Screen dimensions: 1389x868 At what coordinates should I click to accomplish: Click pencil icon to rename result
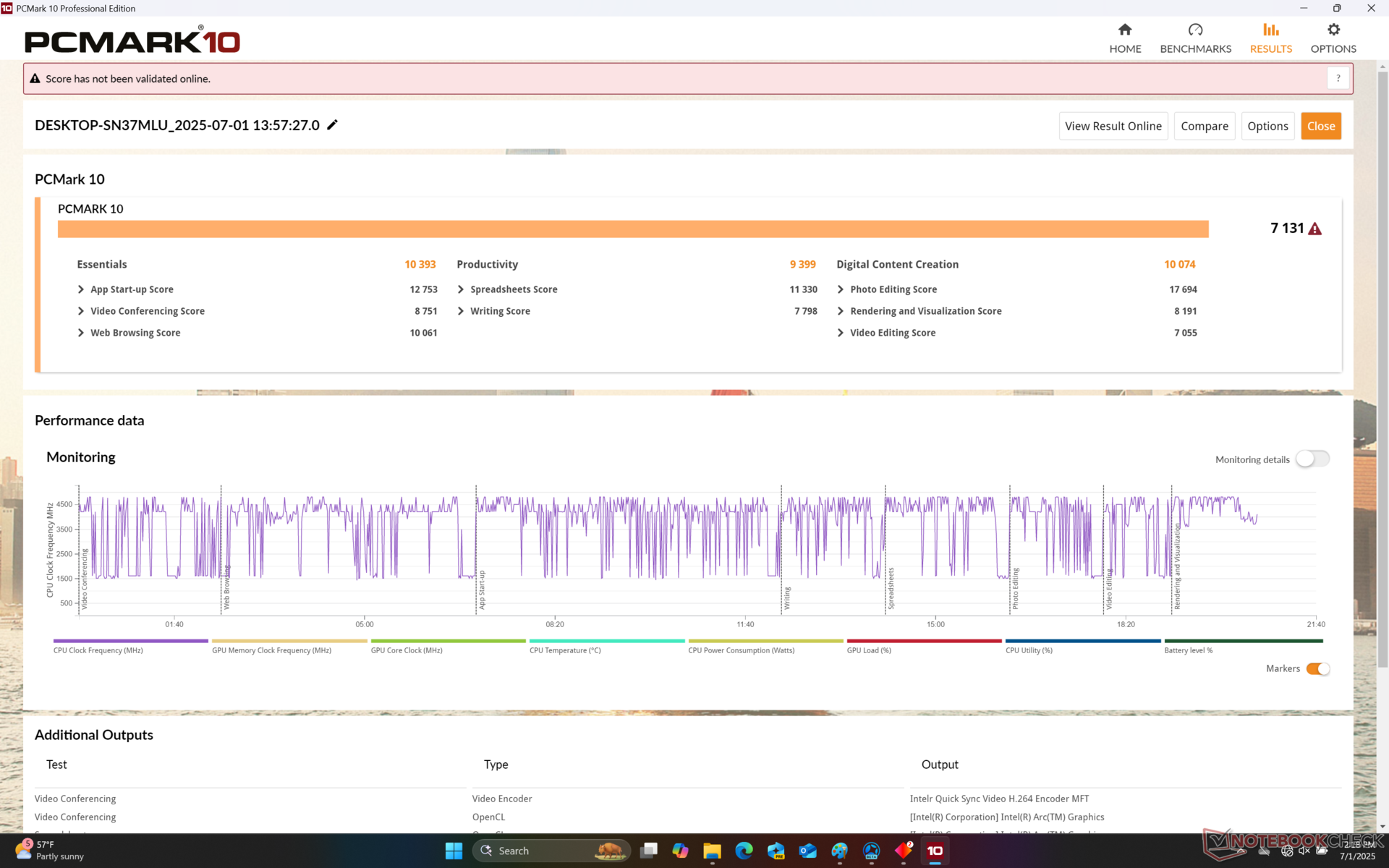[332, 125]
